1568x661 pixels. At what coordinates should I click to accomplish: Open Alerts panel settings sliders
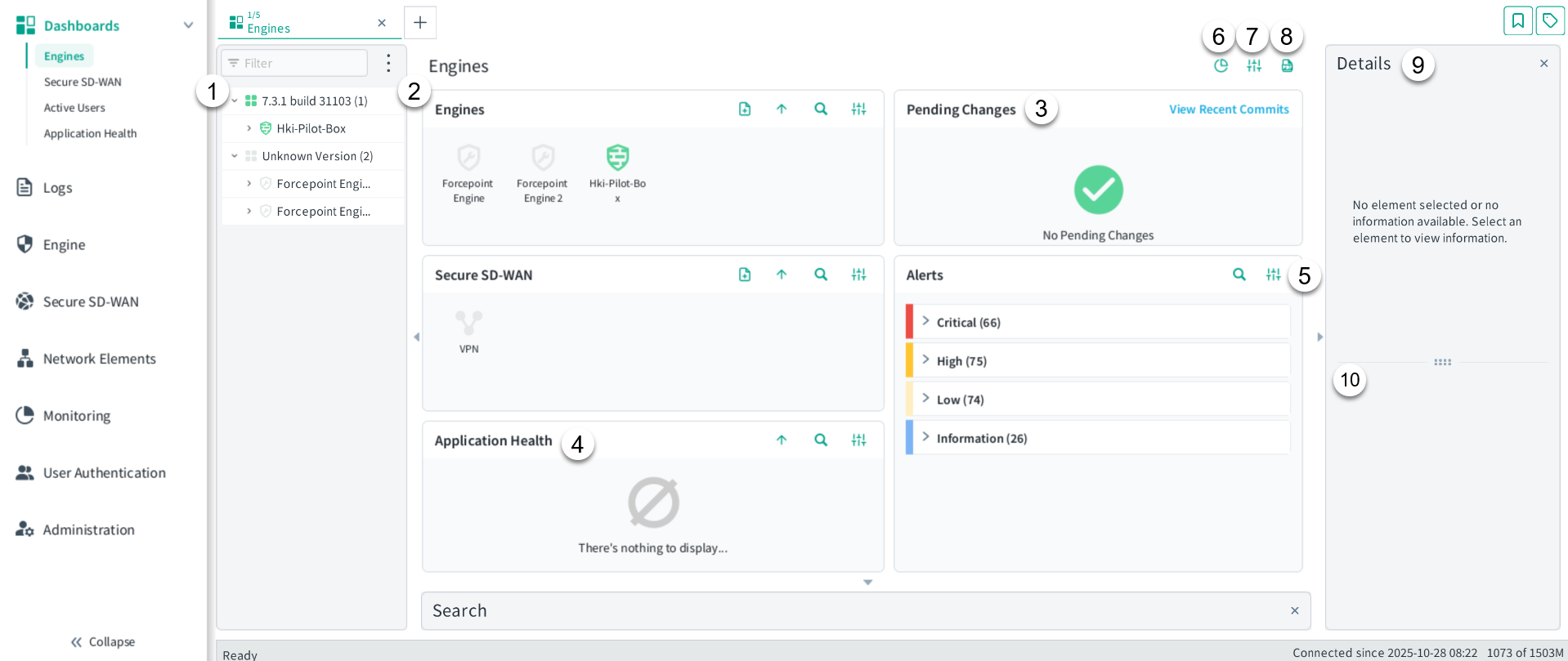tap(1274, 275)
